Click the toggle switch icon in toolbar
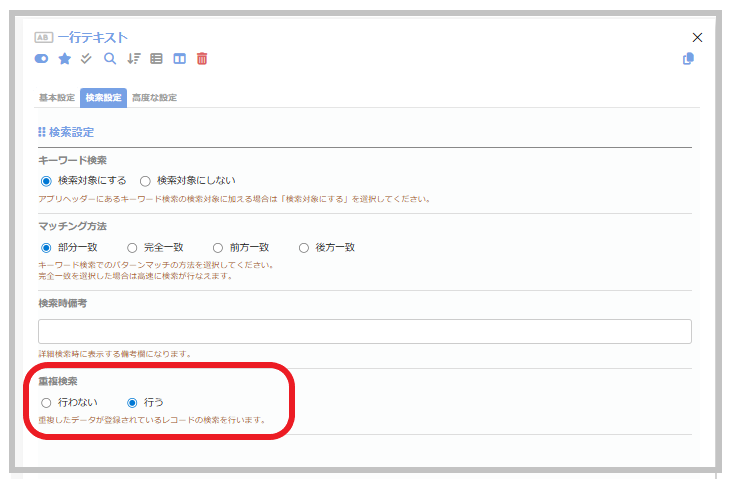Image resolution: width=740 pixels, height=495 pixels. [43, 59]
